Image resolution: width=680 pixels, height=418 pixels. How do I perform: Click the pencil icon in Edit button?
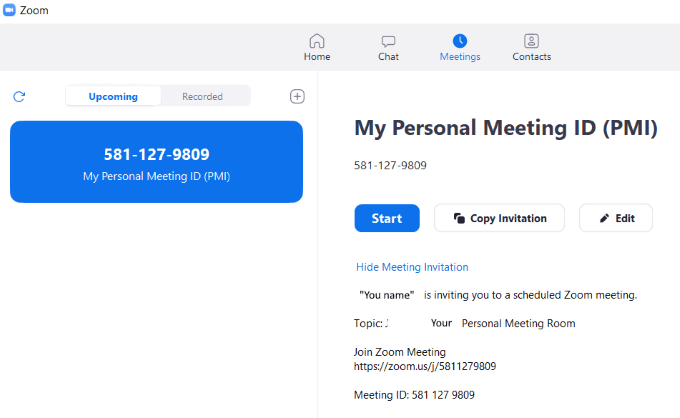point(603,218)
